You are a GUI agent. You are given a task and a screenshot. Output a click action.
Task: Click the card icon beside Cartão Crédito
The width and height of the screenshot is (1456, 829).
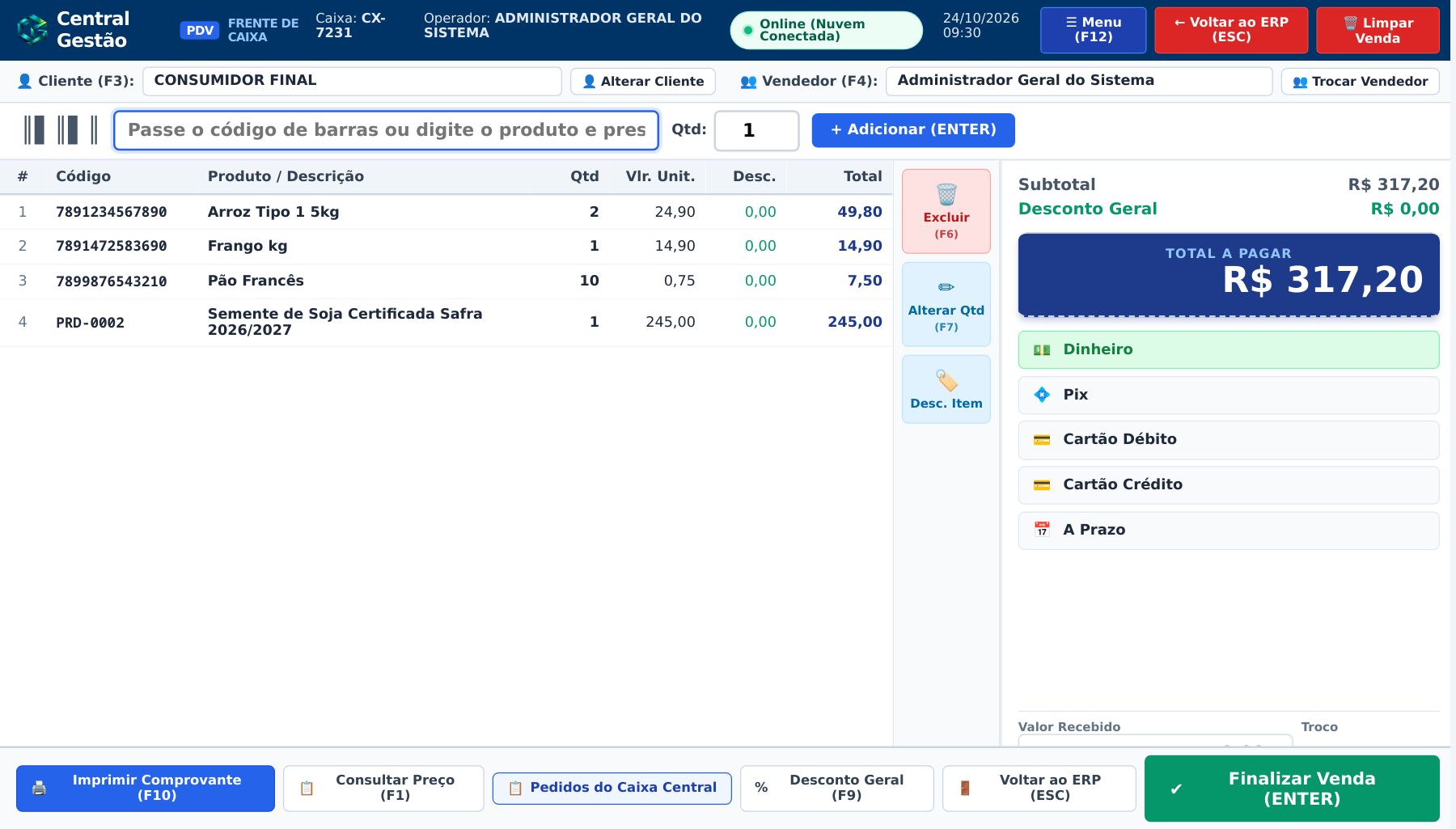coord(1042,484)
